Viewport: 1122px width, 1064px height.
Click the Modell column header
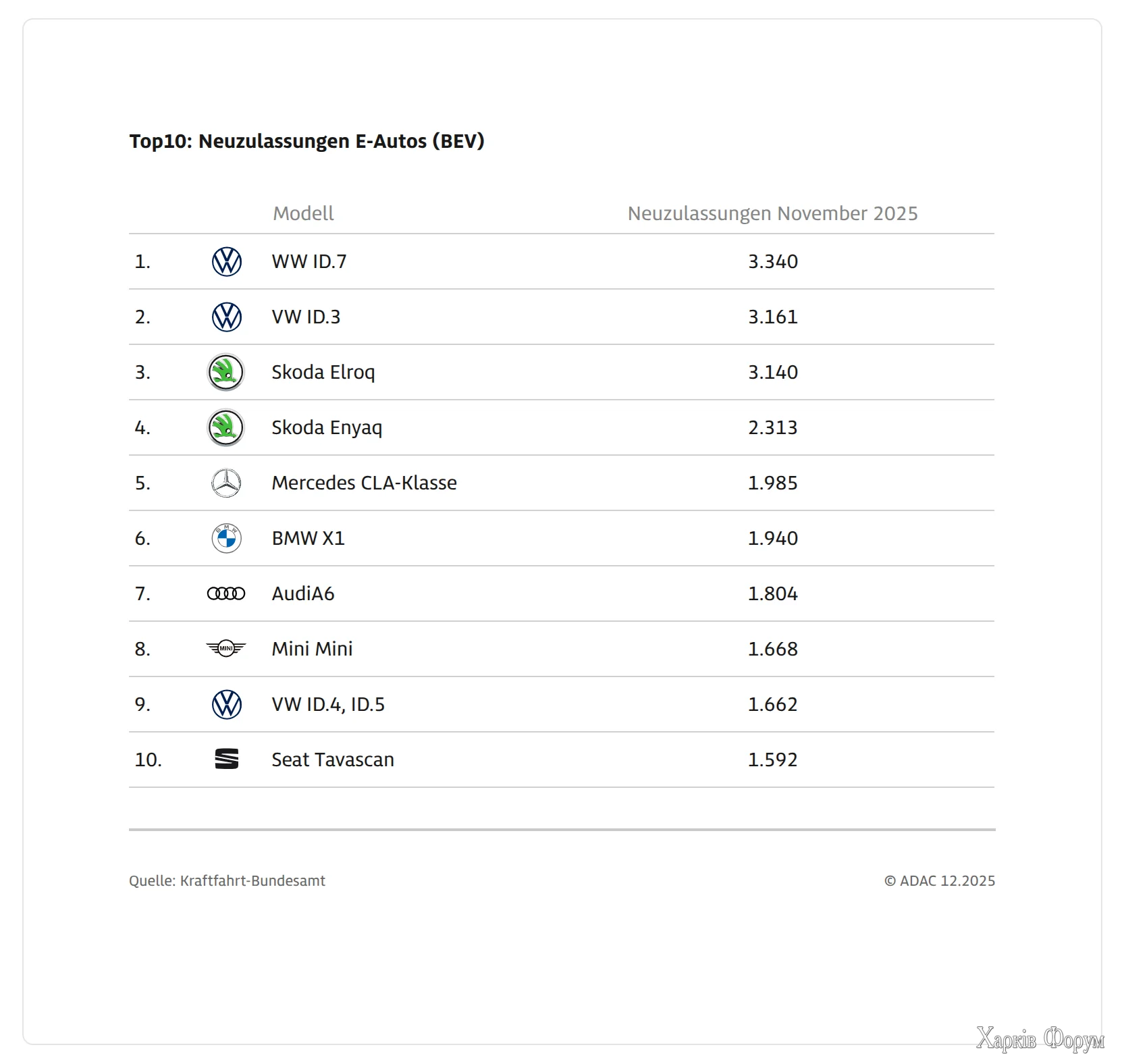point(303,213)
